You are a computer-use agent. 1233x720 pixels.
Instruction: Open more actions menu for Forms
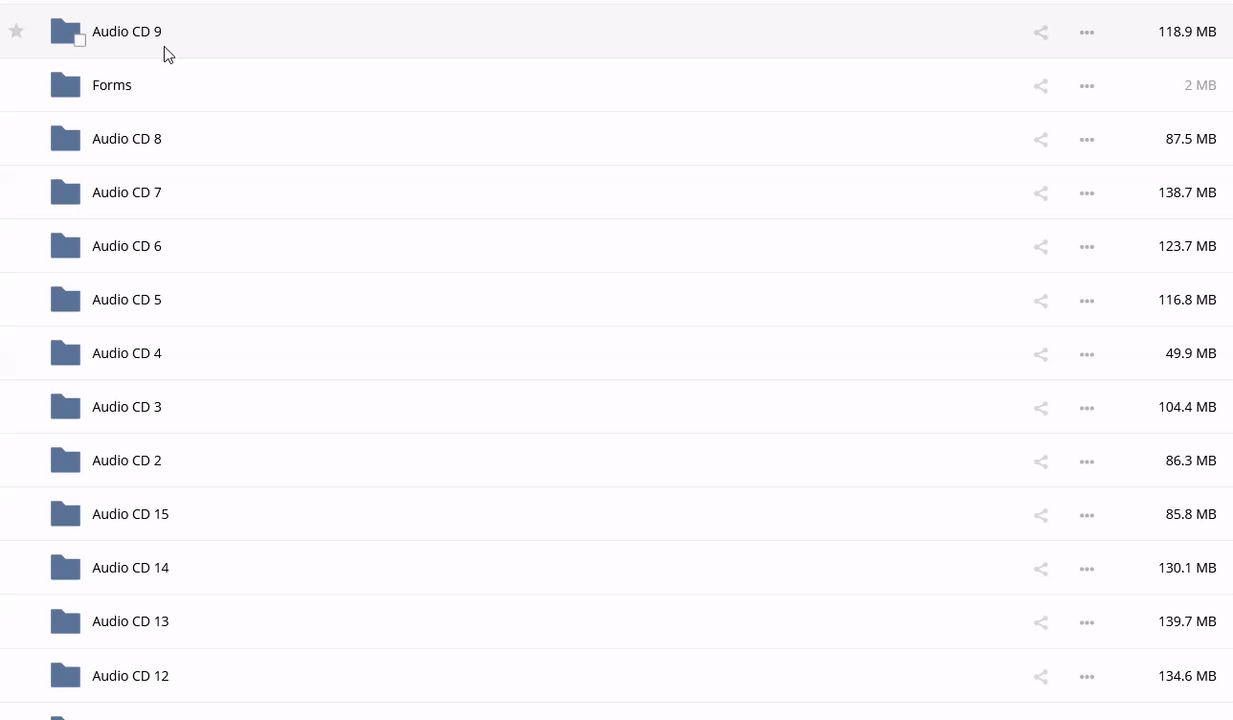[x=1087, y=87]
